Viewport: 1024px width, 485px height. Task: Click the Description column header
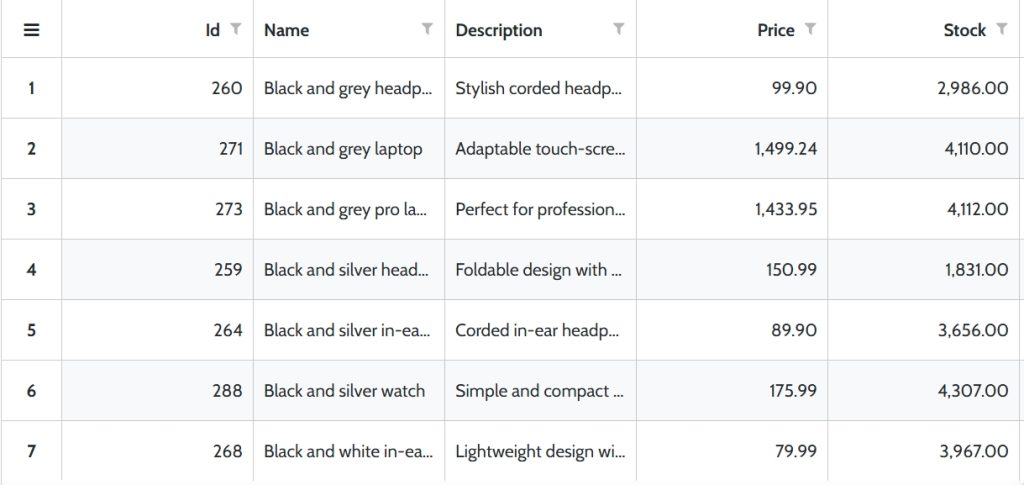pos(499,30)
